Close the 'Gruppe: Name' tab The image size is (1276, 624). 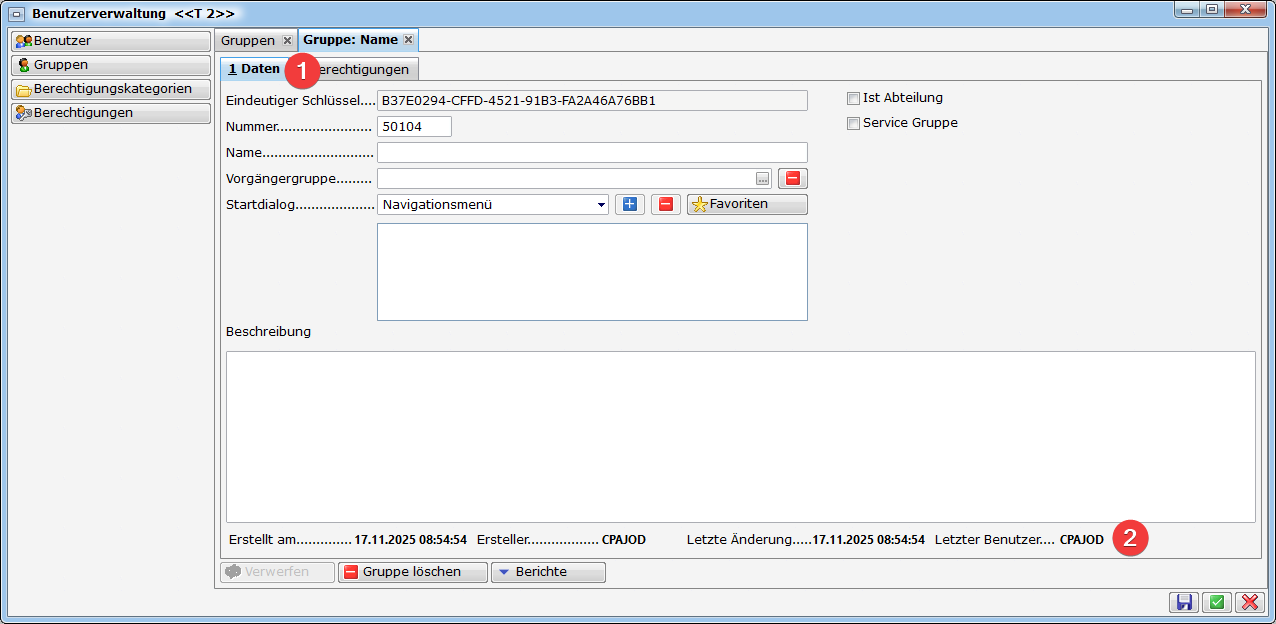[408, 40]
